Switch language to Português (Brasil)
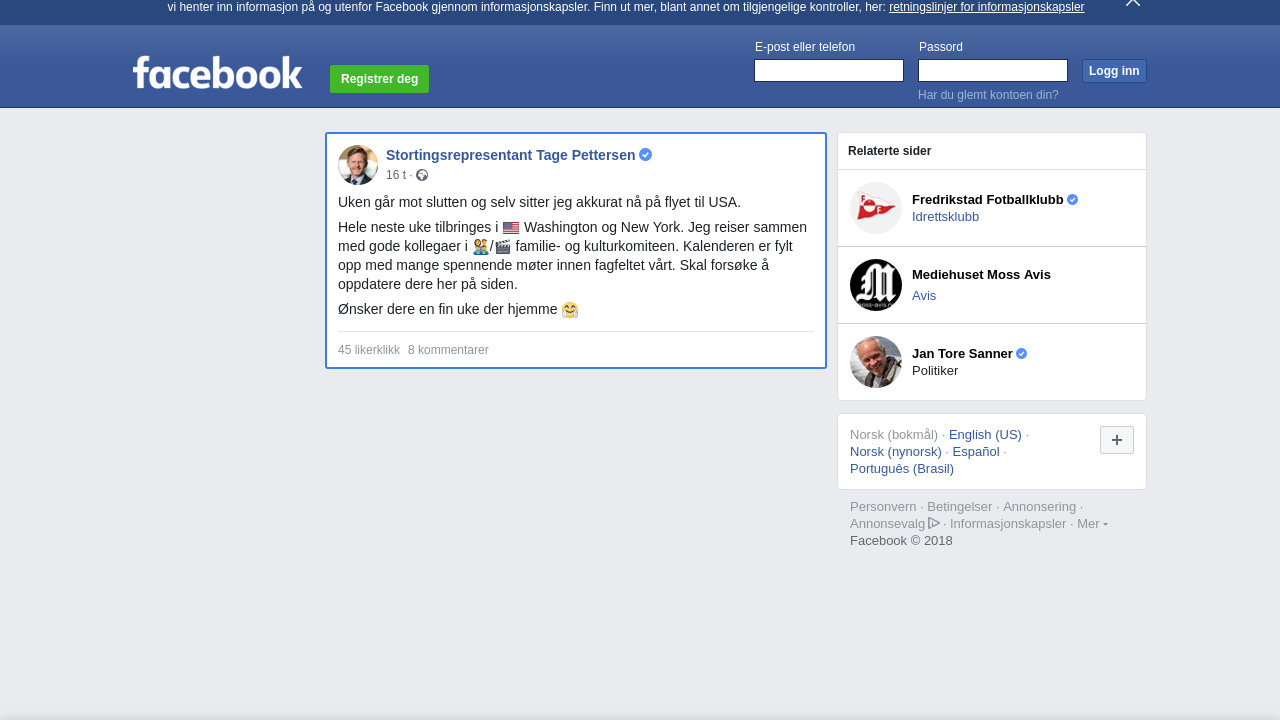 coord(902,469)
